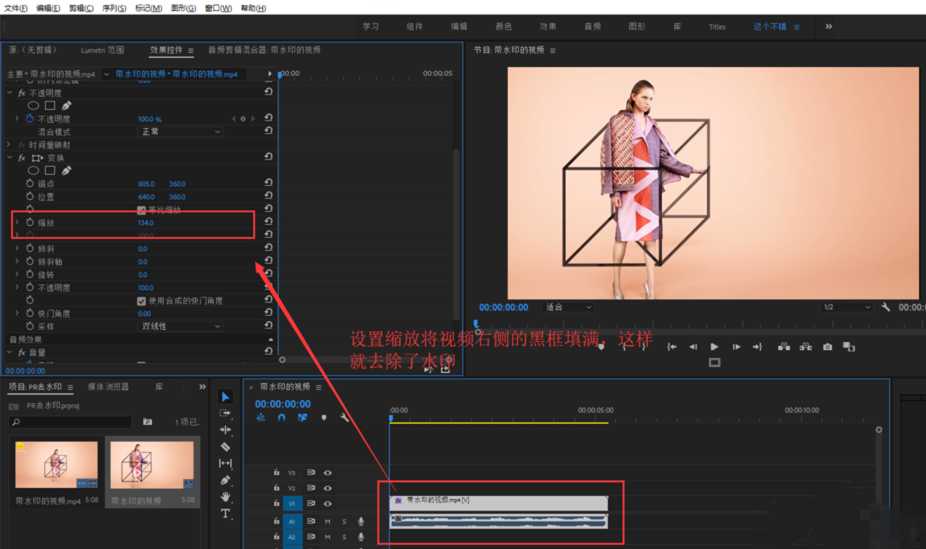
Task: Select the Type tool
Action: 226,514
